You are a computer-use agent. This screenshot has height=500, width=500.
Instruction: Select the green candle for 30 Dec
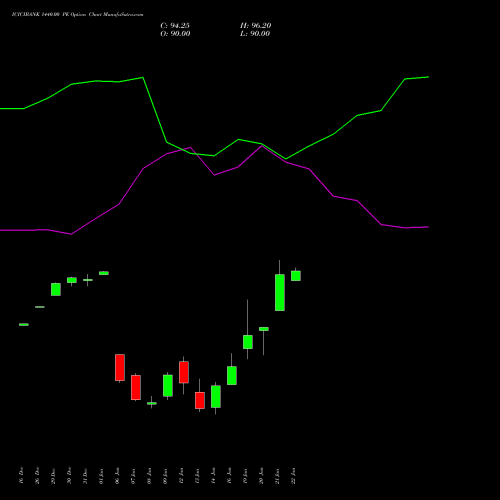point(72,280)
